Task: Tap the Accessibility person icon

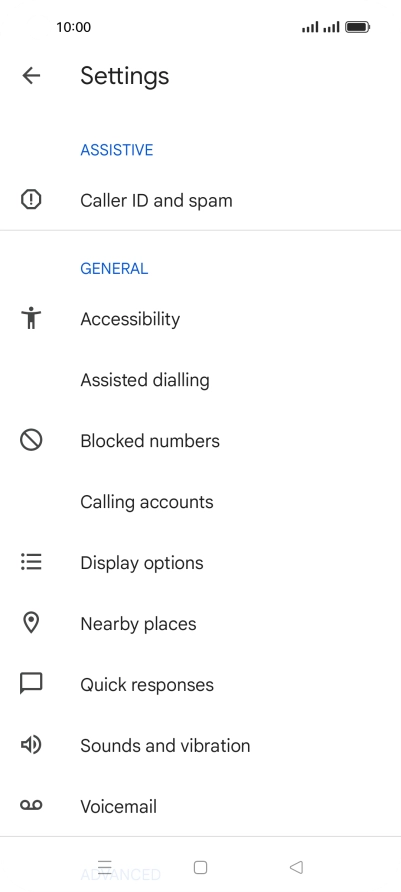Action: (31, 318)
